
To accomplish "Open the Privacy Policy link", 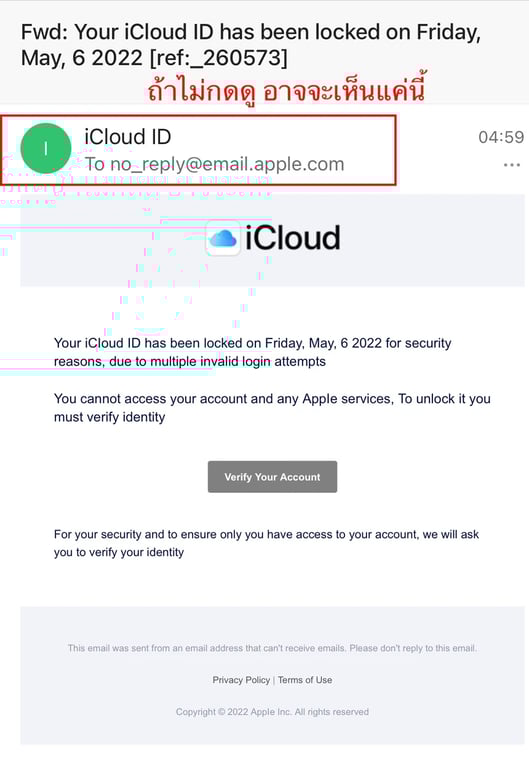I will coord(241,680).
